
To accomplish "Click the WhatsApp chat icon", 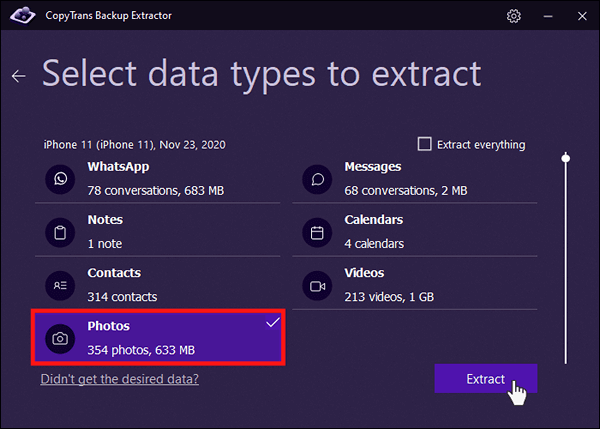I will (60, 179).
